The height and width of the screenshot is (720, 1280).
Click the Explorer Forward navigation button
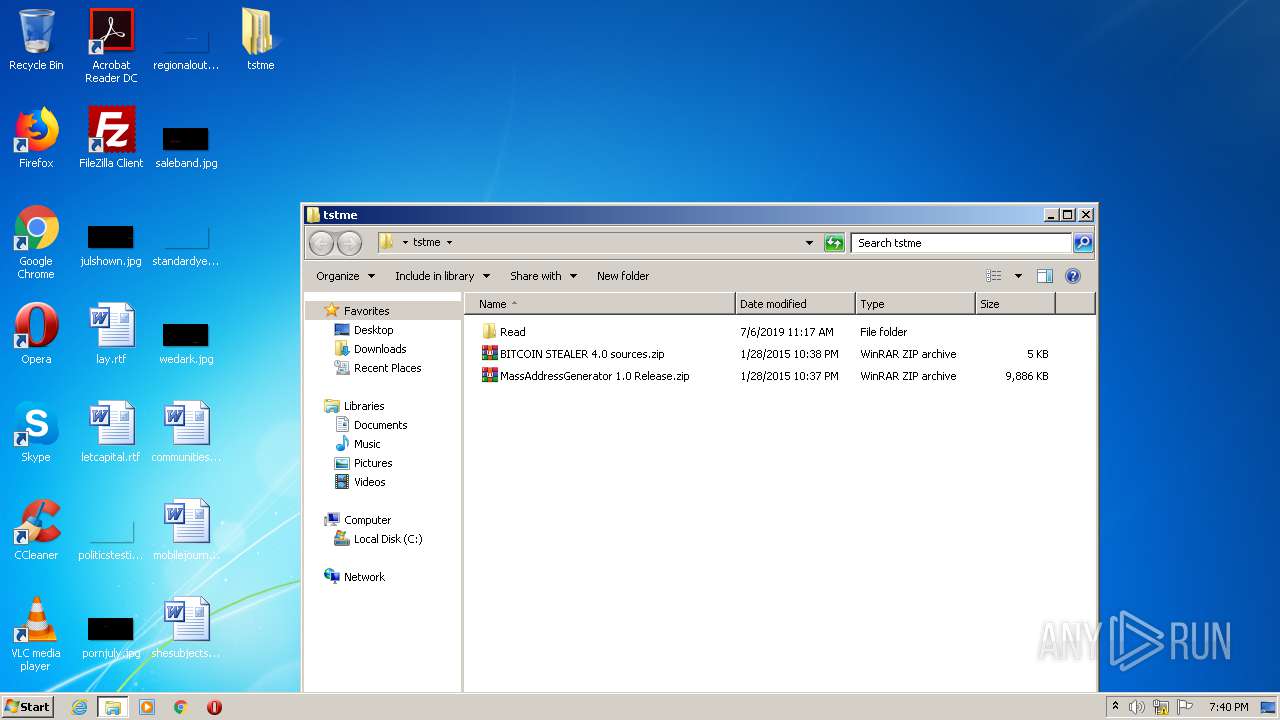point(349,243)
